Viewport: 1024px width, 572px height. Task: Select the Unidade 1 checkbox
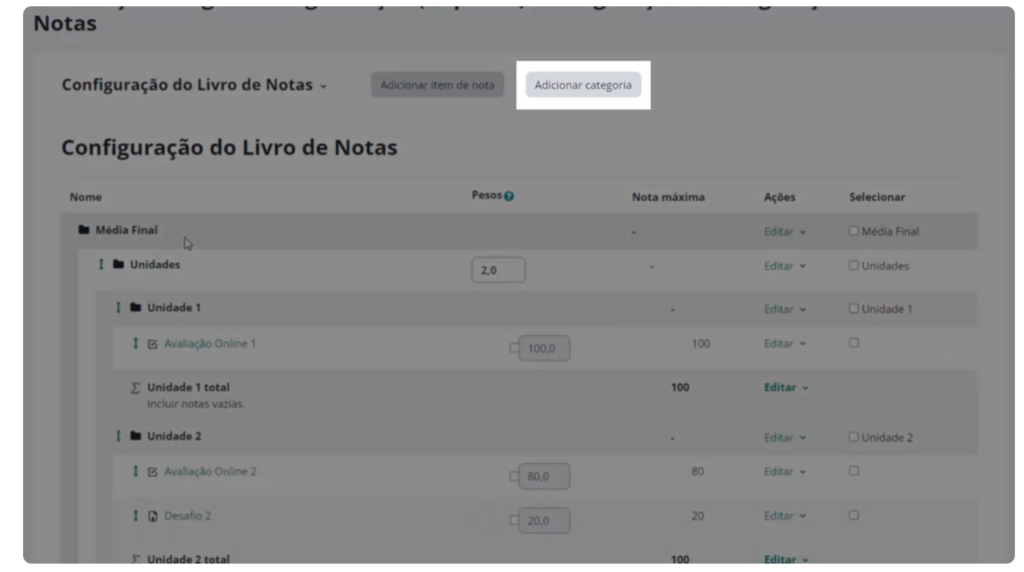click(x=853, y=308)
